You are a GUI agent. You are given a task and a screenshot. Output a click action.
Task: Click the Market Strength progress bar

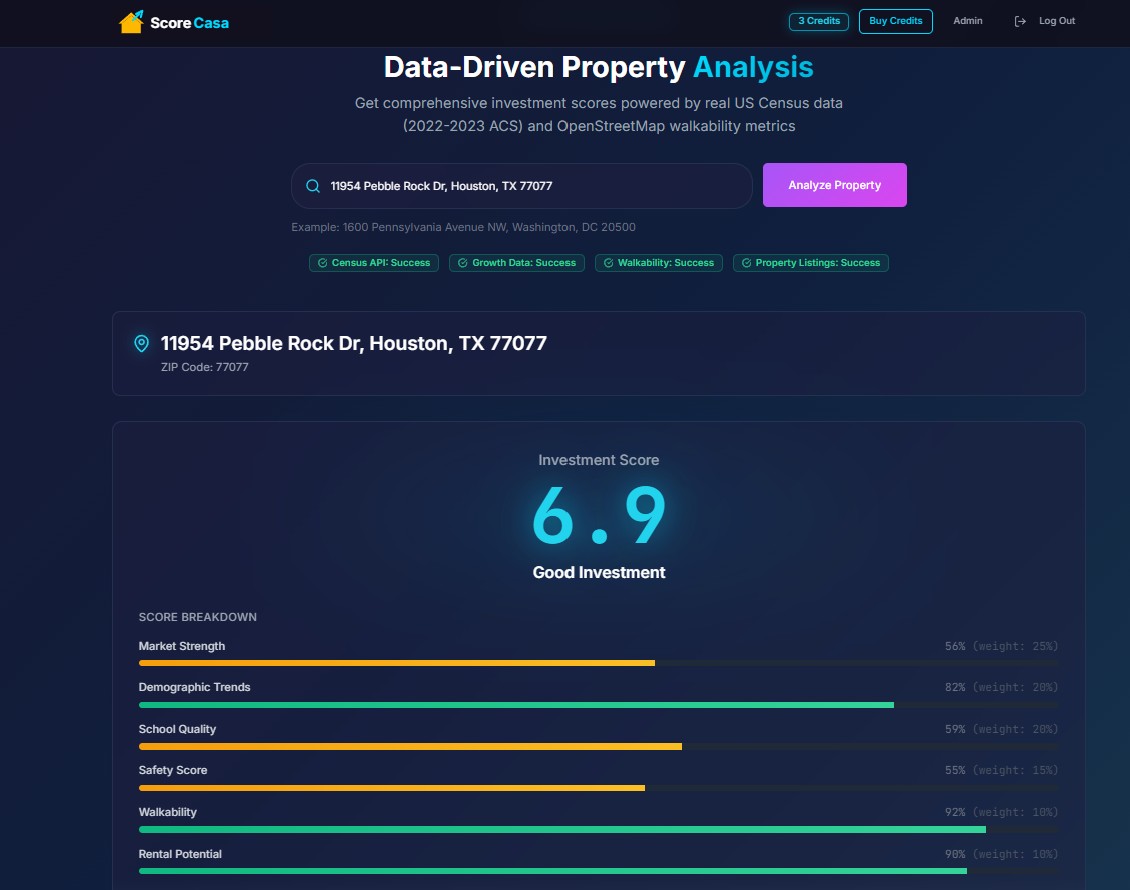tap(598, 663)
